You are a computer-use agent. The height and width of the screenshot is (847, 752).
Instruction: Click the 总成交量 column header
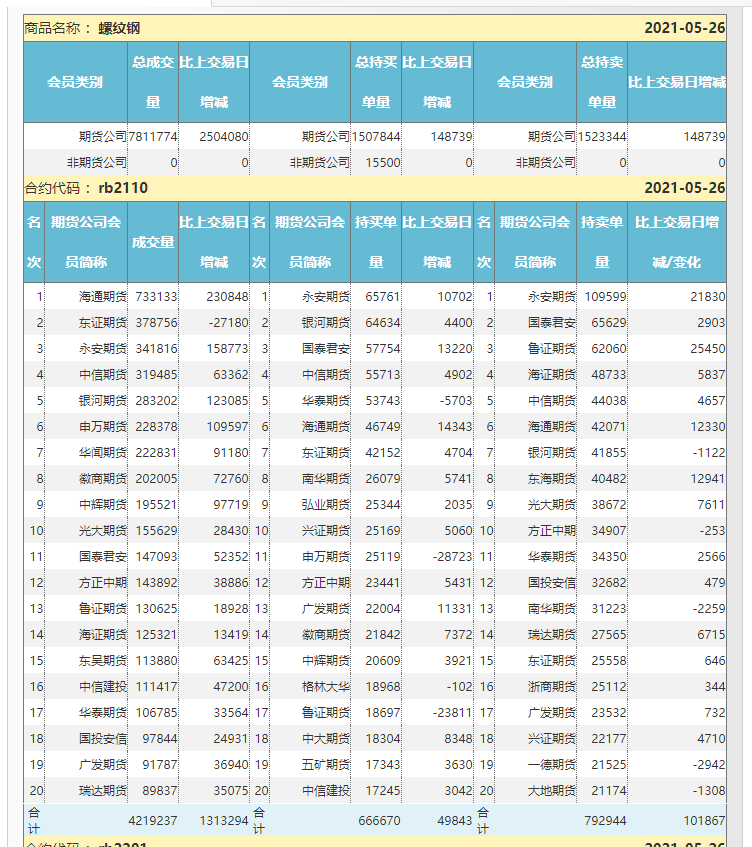(153, 82)
